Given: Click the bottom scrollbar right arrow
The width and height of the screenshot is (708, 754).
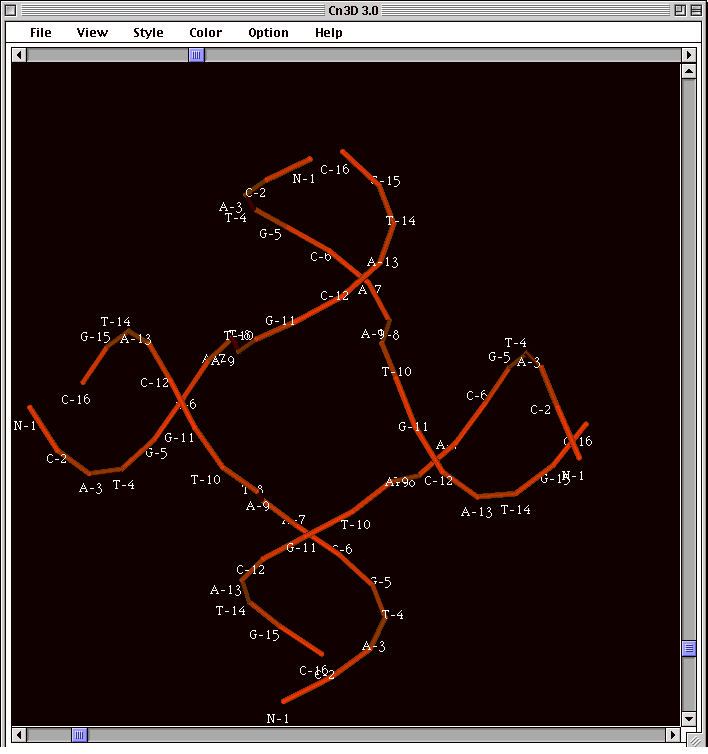Looking at the screenshot, I should click(x=672, y=735).
